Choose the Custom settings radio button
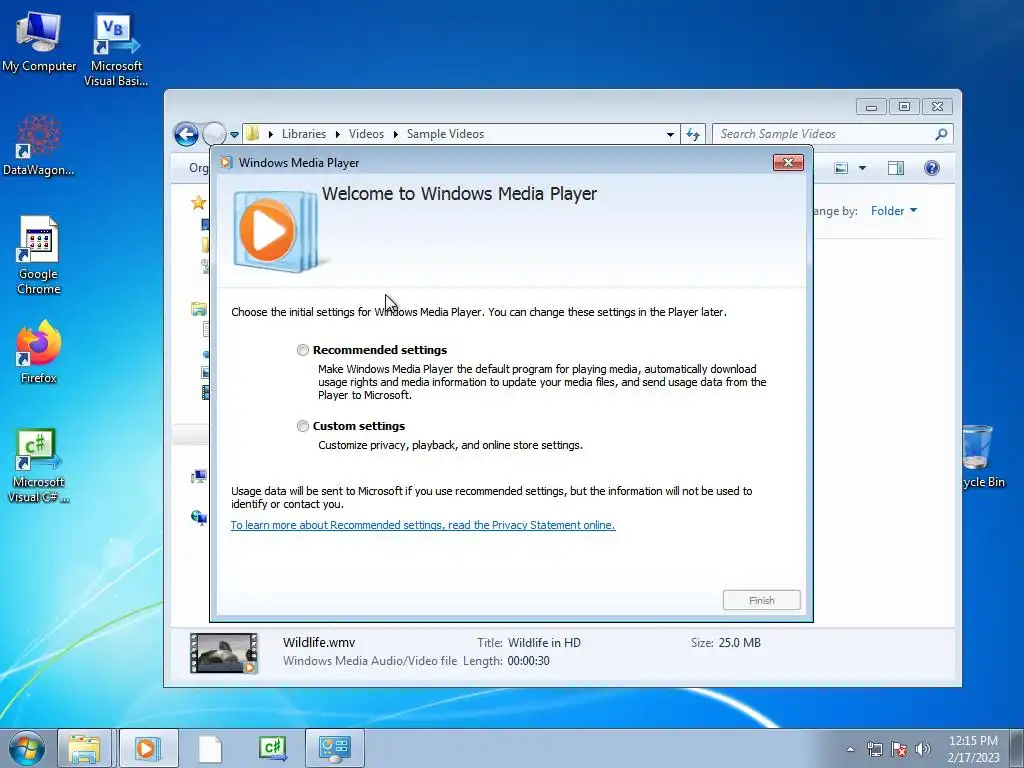Image resolution: width=1024 pixels, height=768 pixels. coord(302,426)
